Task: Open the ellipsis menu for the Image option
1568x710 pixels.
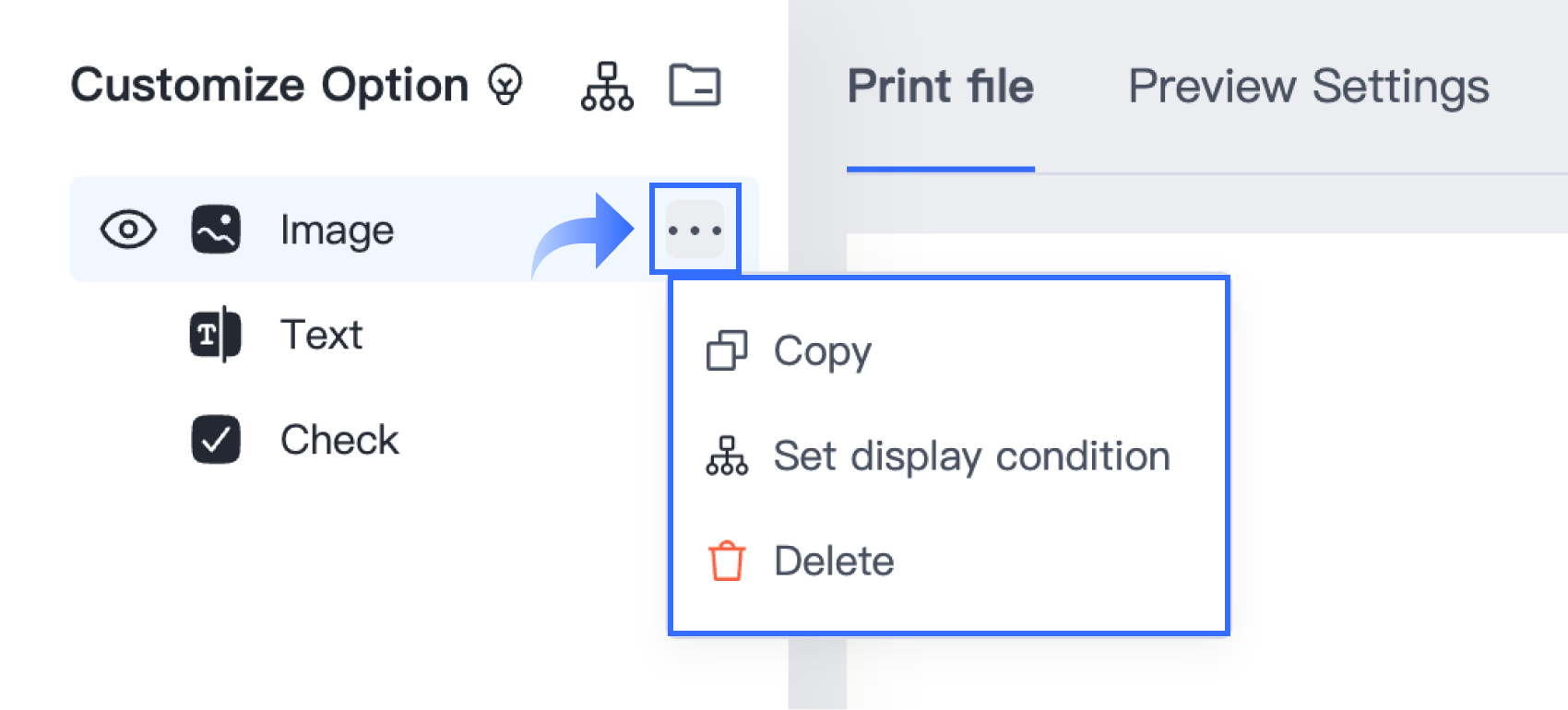Action: pyautogui.click(x=695, y=230)
